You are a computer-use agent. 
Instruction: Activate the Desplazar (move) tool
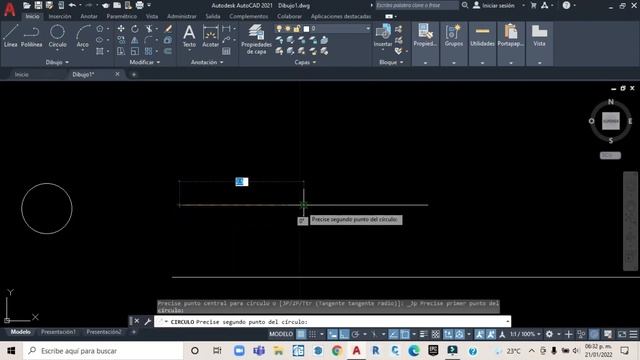click(121, 29)
